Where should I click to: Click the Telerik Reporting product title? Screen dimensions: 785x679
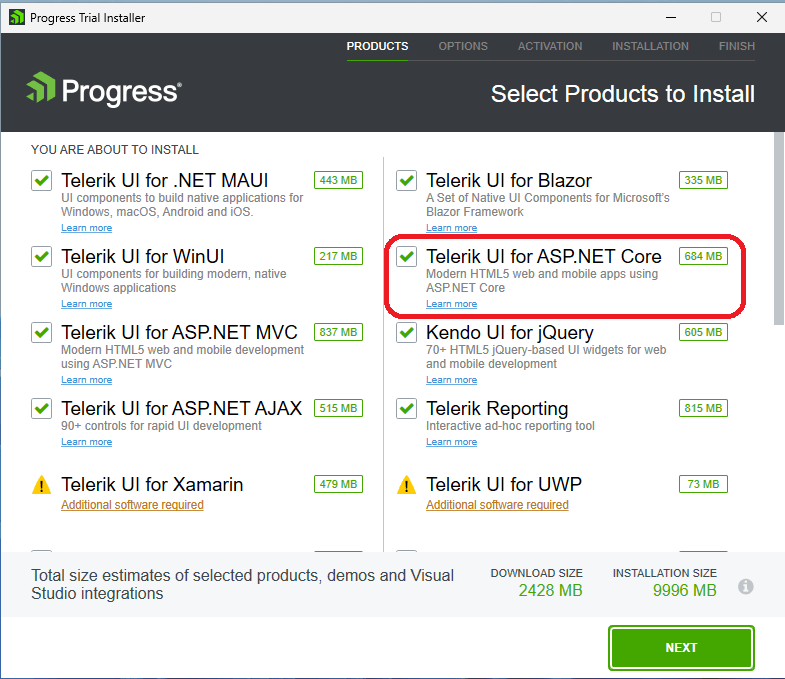(x=497, y=409)
